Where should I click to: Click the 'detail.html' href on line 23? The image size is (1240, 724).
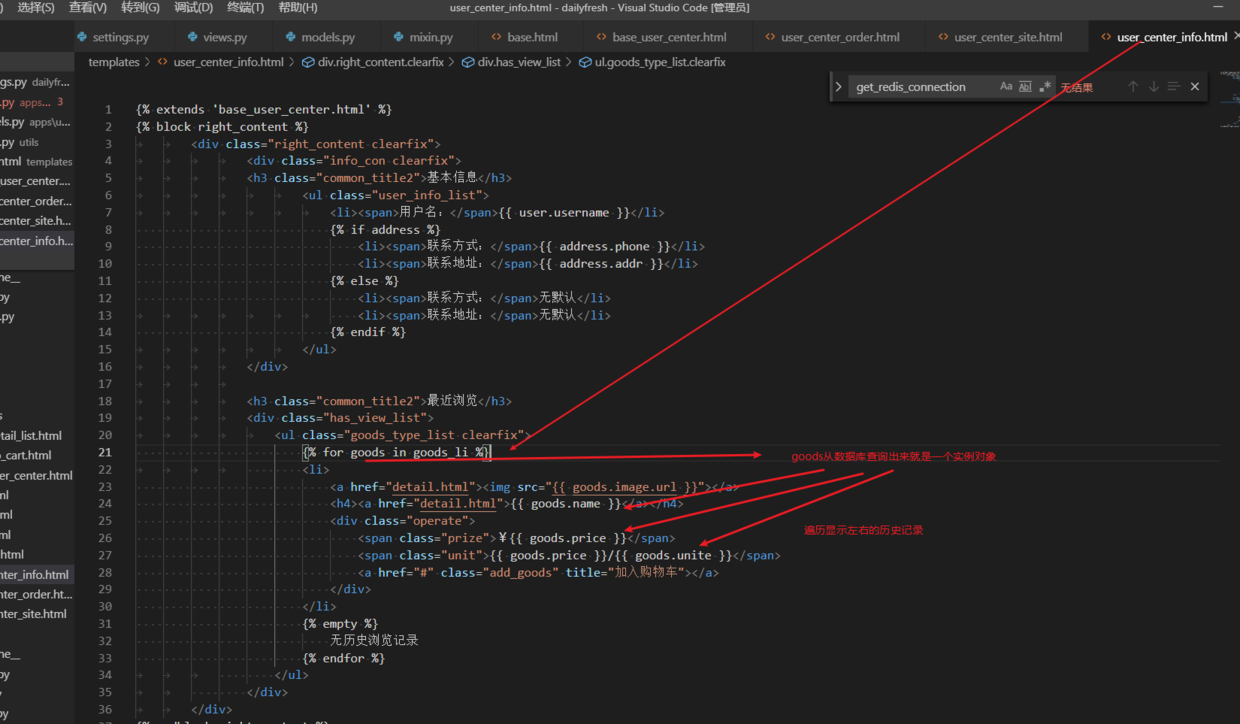coord(430,487)
